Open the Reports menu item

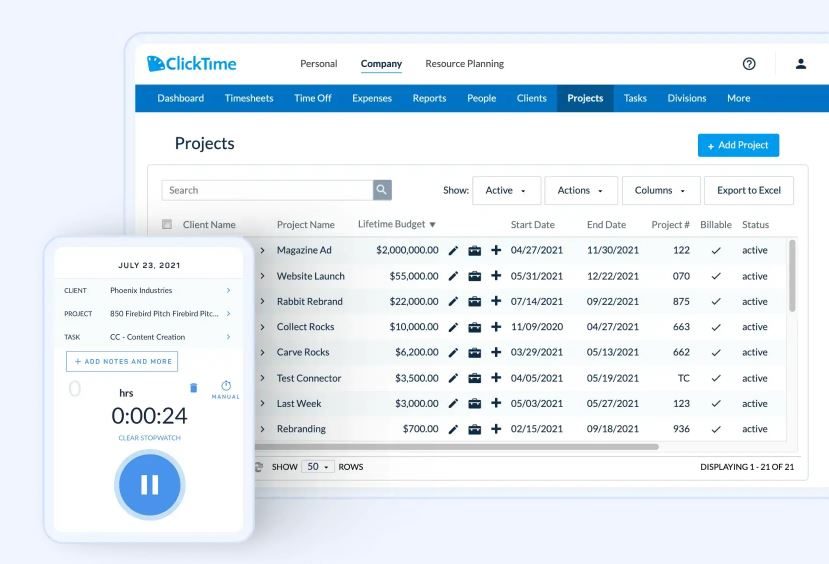[x=429, y=98]
